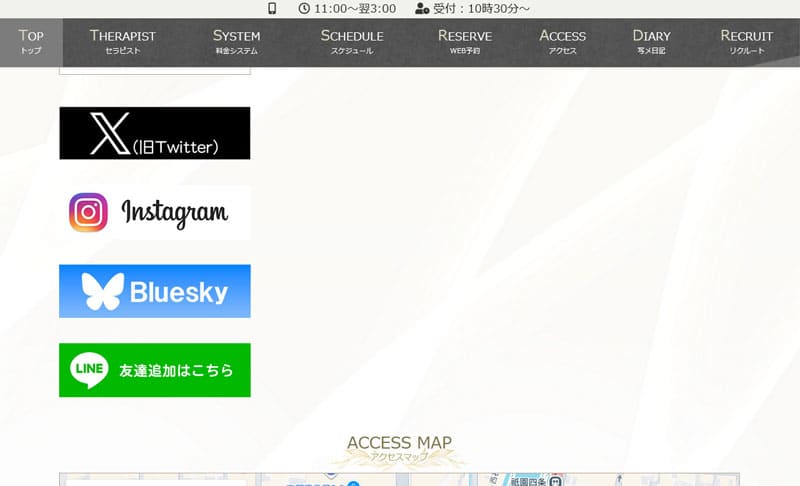Click the clock icon beside business hours
Image resolution: width=800 pixels, height=486 pixels.
(304, 9)
